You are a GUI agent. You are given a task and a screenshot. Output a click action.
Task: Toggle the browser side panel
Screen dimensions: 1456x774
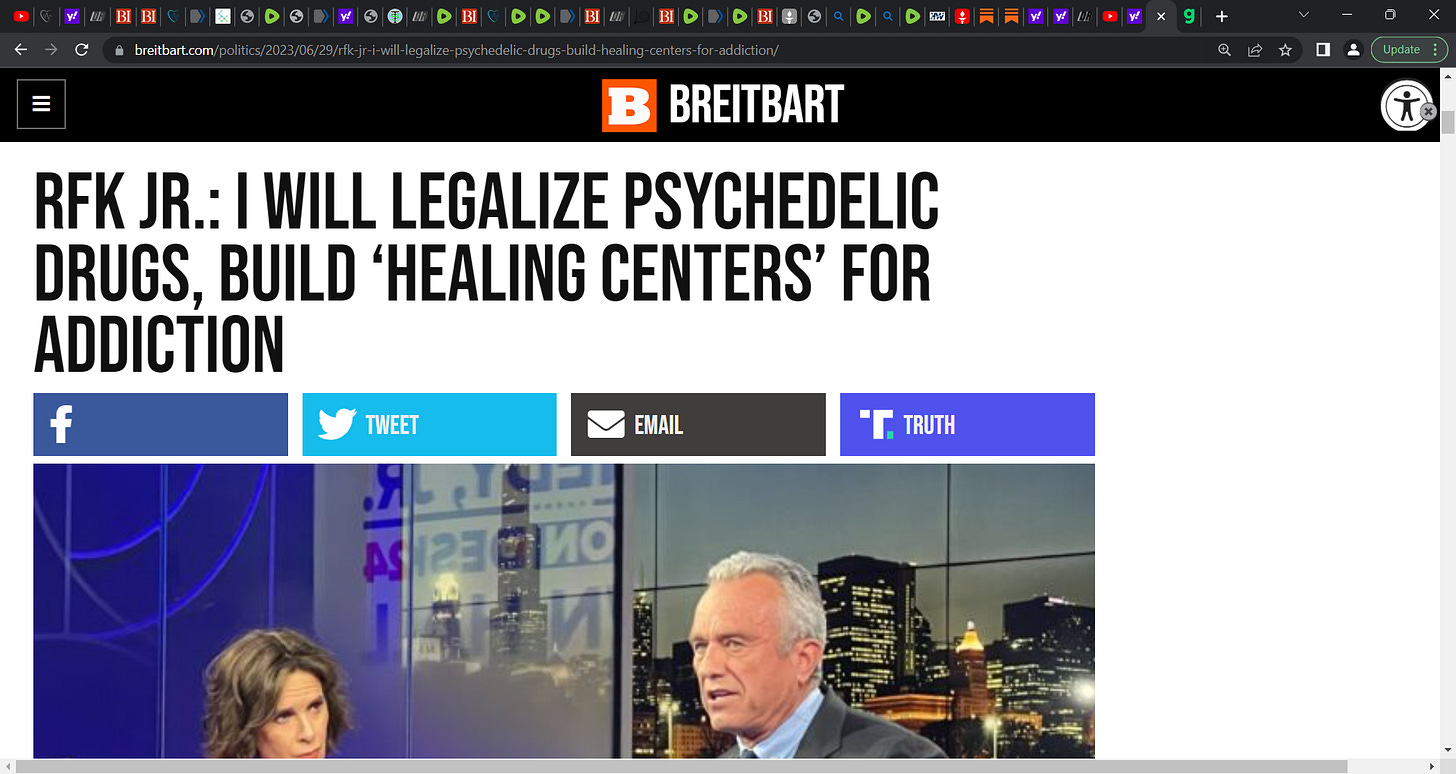click(1322, 50)
